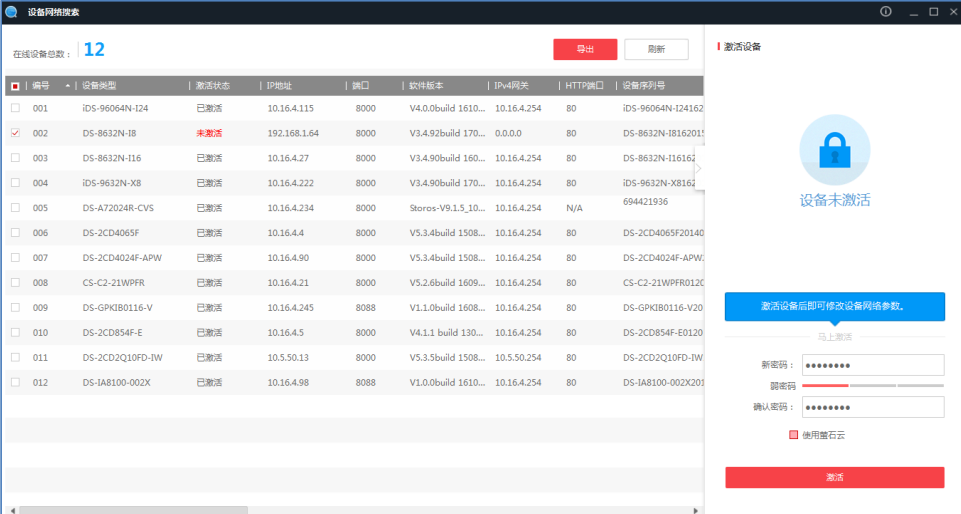Click the blue lock icon
This screenshot has height=514, width=961.
[834, 149]
